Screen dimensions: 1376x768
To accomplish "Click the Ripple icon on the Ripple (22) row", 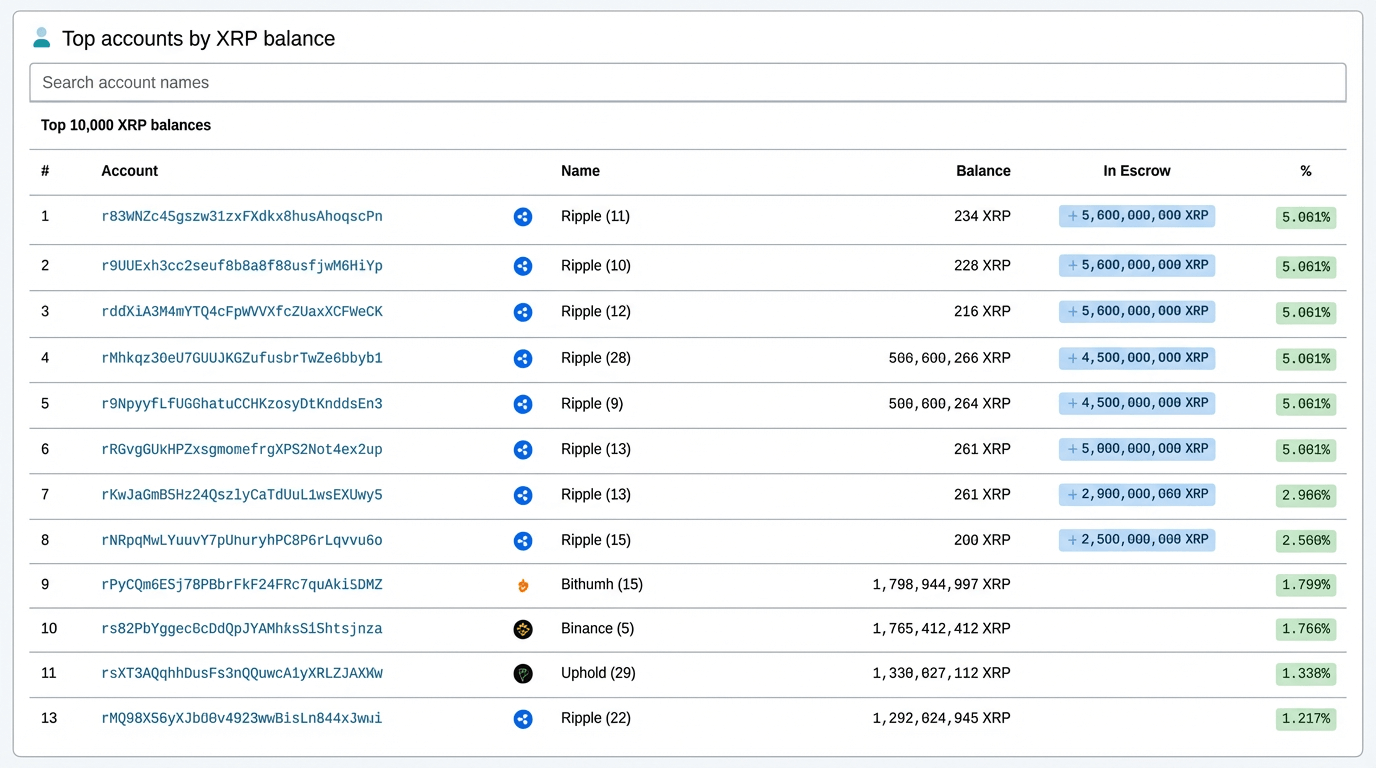I will 523,718.
